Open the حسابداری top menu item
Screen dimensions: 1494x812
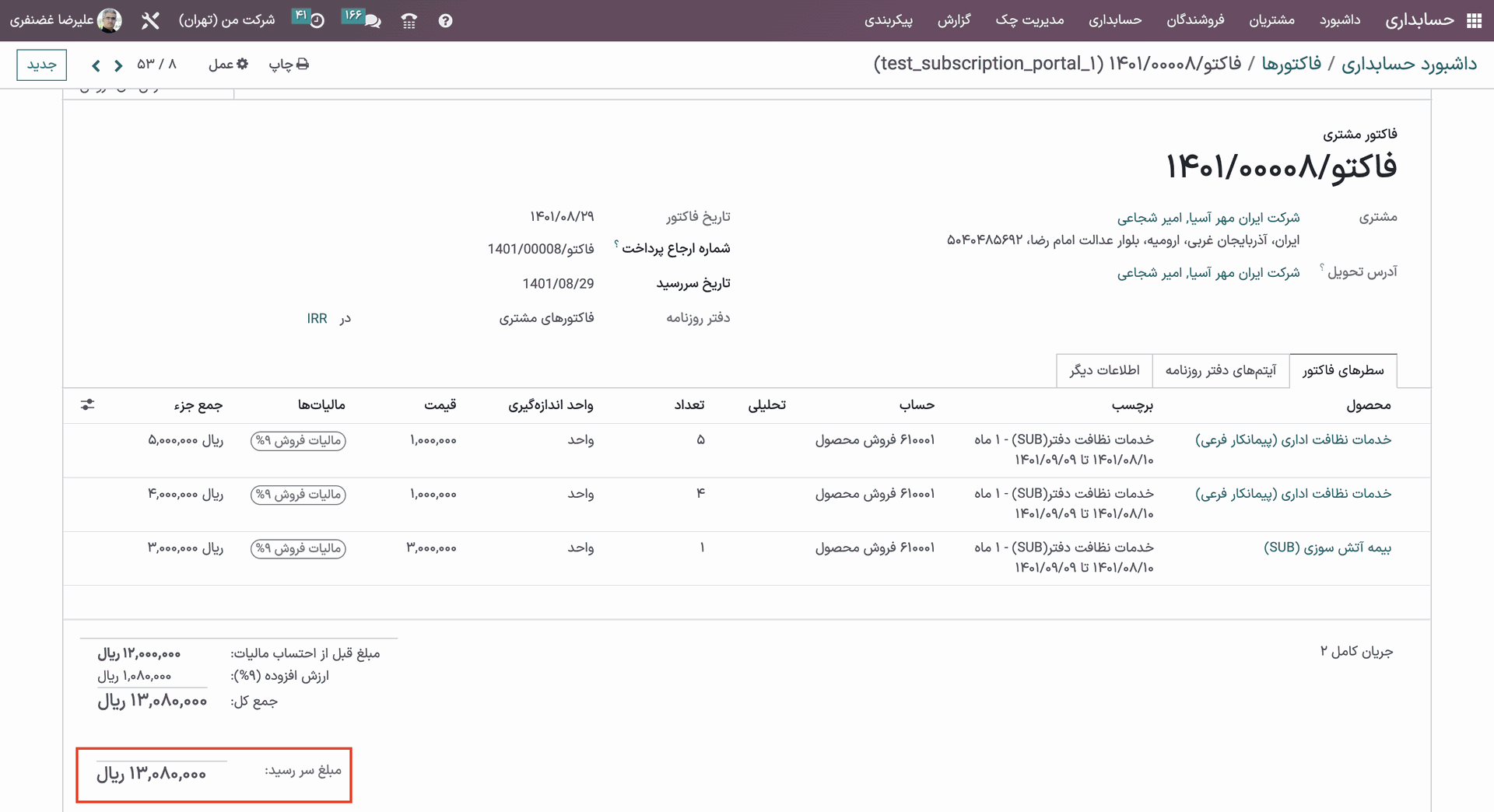pos(1115,20)
